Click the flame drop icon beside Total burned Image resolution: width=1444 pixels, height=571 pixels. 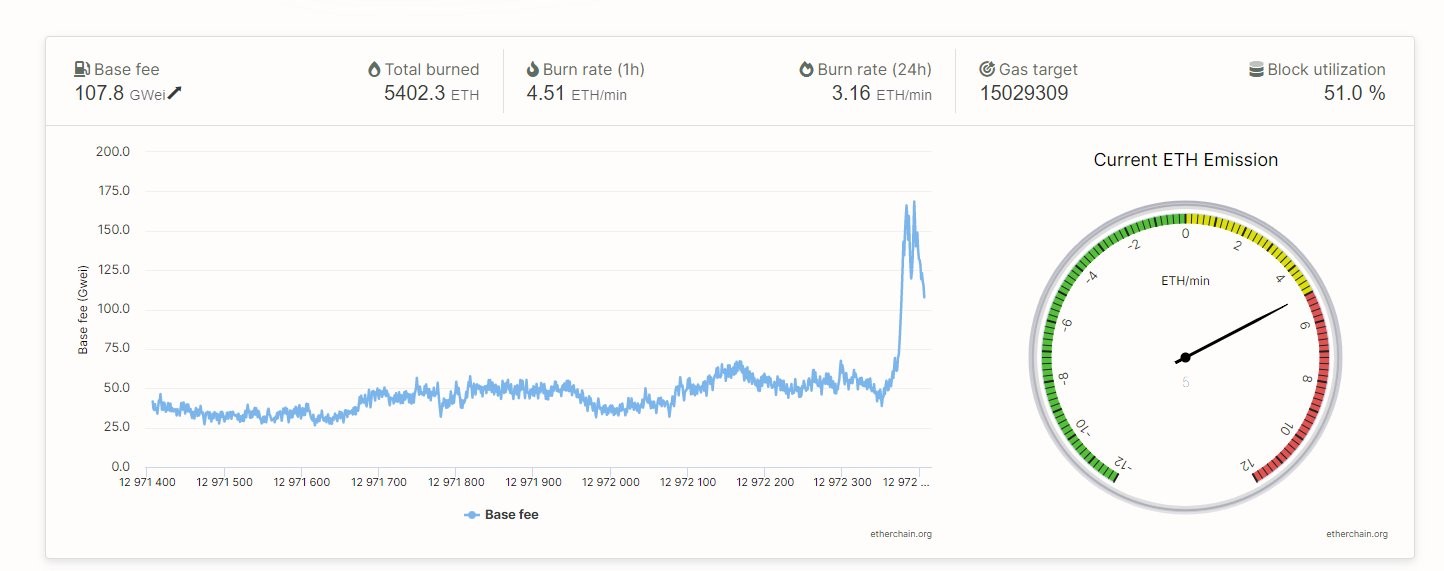tap(374, 69)
